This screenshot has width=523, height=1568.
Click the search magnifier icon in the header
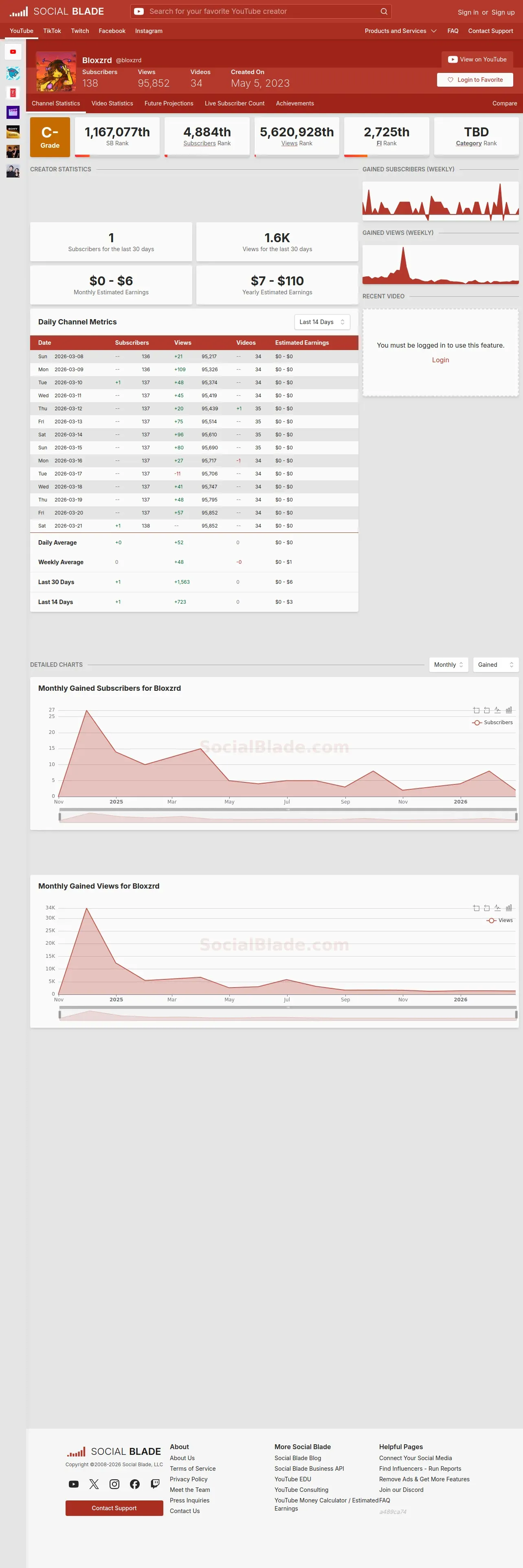(x=384, y=11)
